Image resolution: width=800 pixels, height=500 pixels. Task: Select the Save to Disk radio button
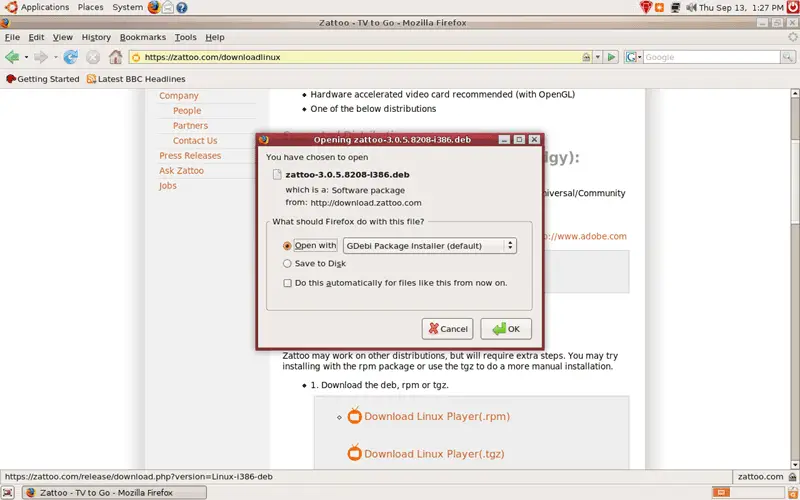pos(287,264)
